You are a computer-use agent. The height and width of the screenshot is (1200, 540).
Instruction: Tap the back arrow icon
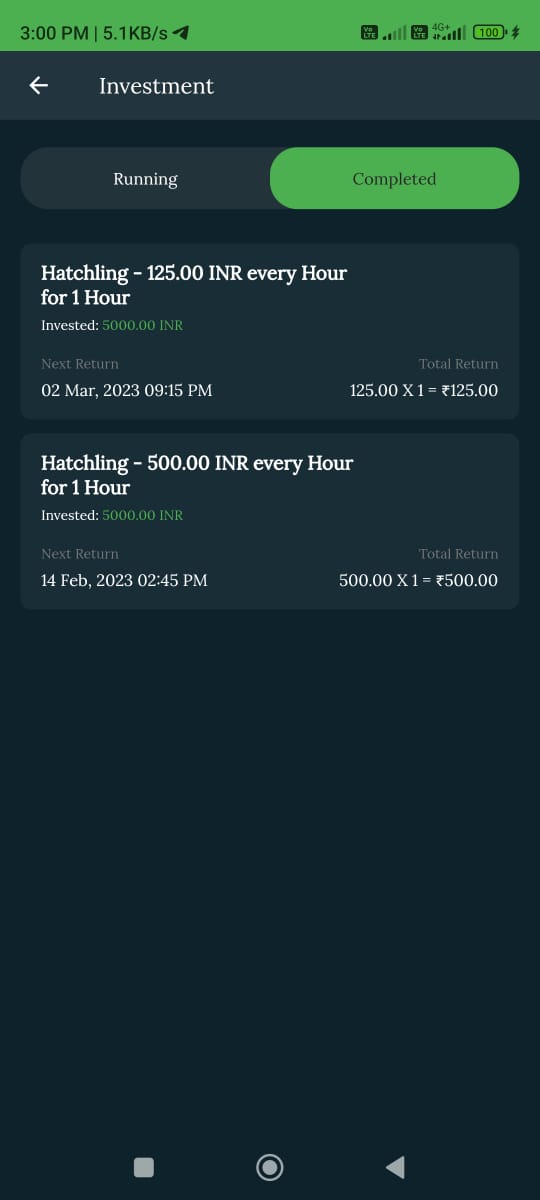(x=39, y=86)
